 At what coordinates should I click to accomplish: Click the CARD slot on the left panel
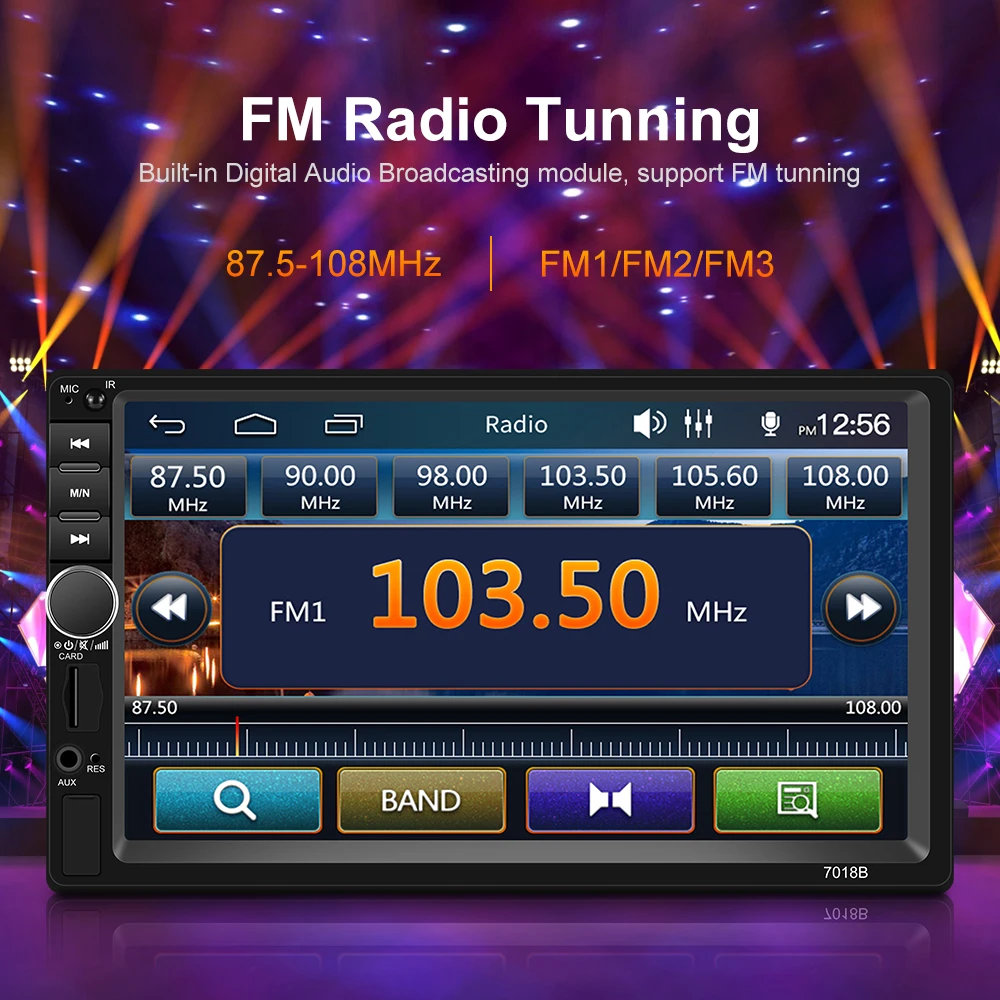coord(74,696)
